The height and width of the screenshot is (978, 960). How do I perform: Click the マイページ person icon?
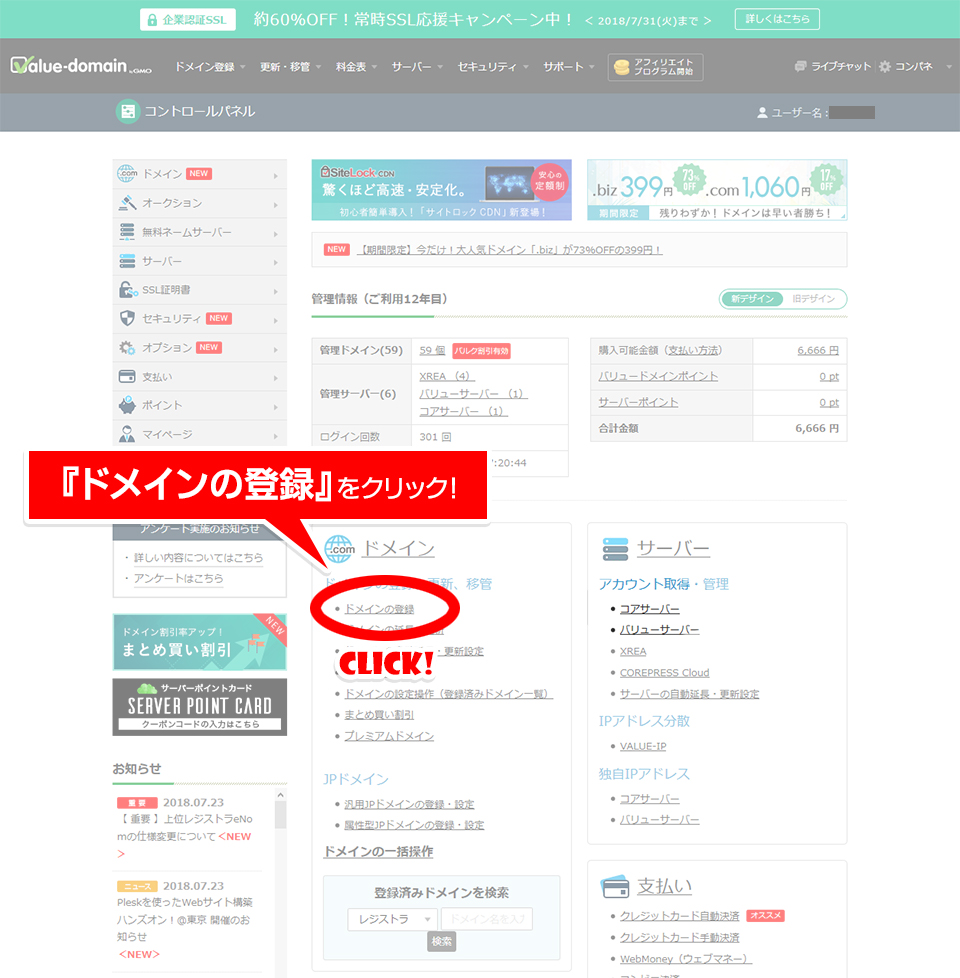click(x=127, y=434)
